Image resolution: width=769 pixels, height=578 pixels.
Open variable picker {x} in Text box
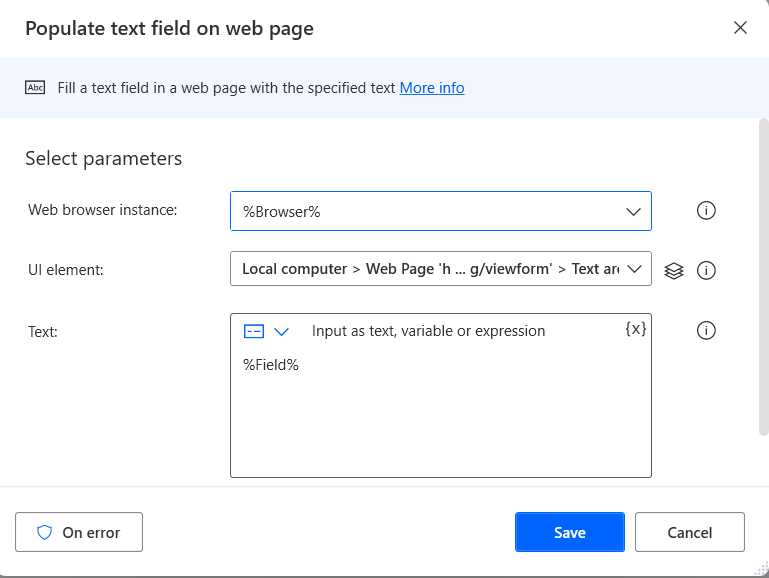point(636,328)
